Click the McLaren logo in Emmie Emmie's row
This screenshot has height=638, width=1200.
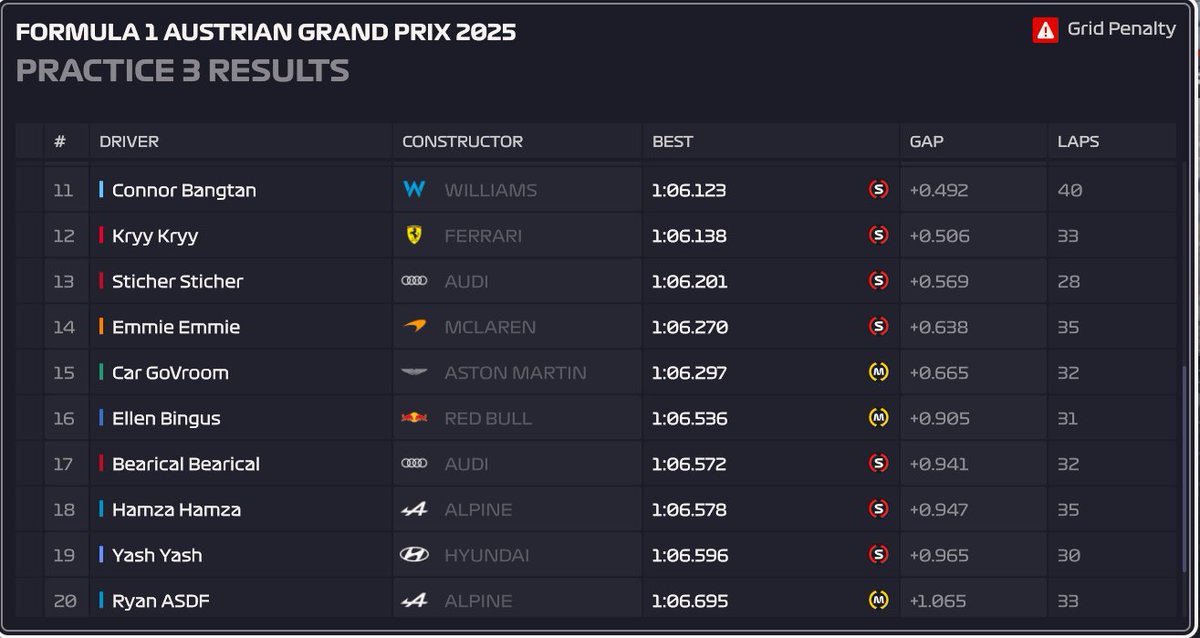coord(414,327)
